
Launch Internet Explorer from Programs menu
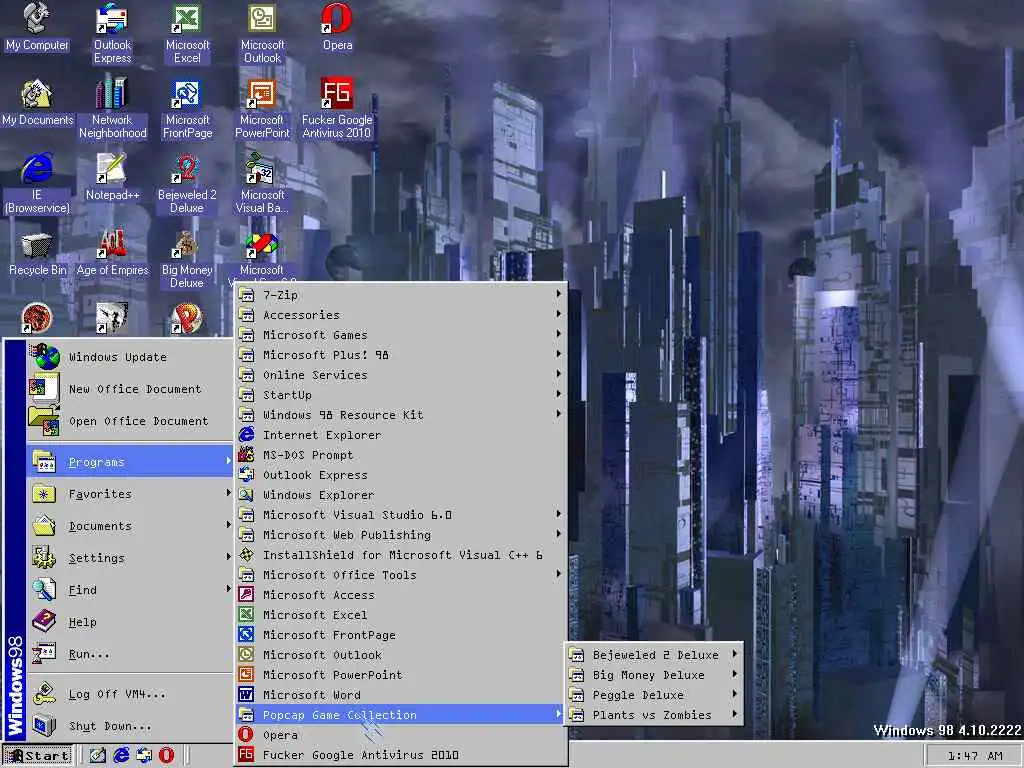tap(400, 435)
